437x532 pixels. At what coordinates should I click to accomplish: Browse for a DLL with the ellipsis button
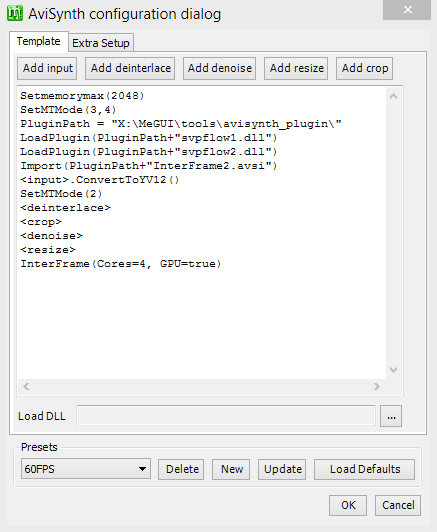[391, 416]
